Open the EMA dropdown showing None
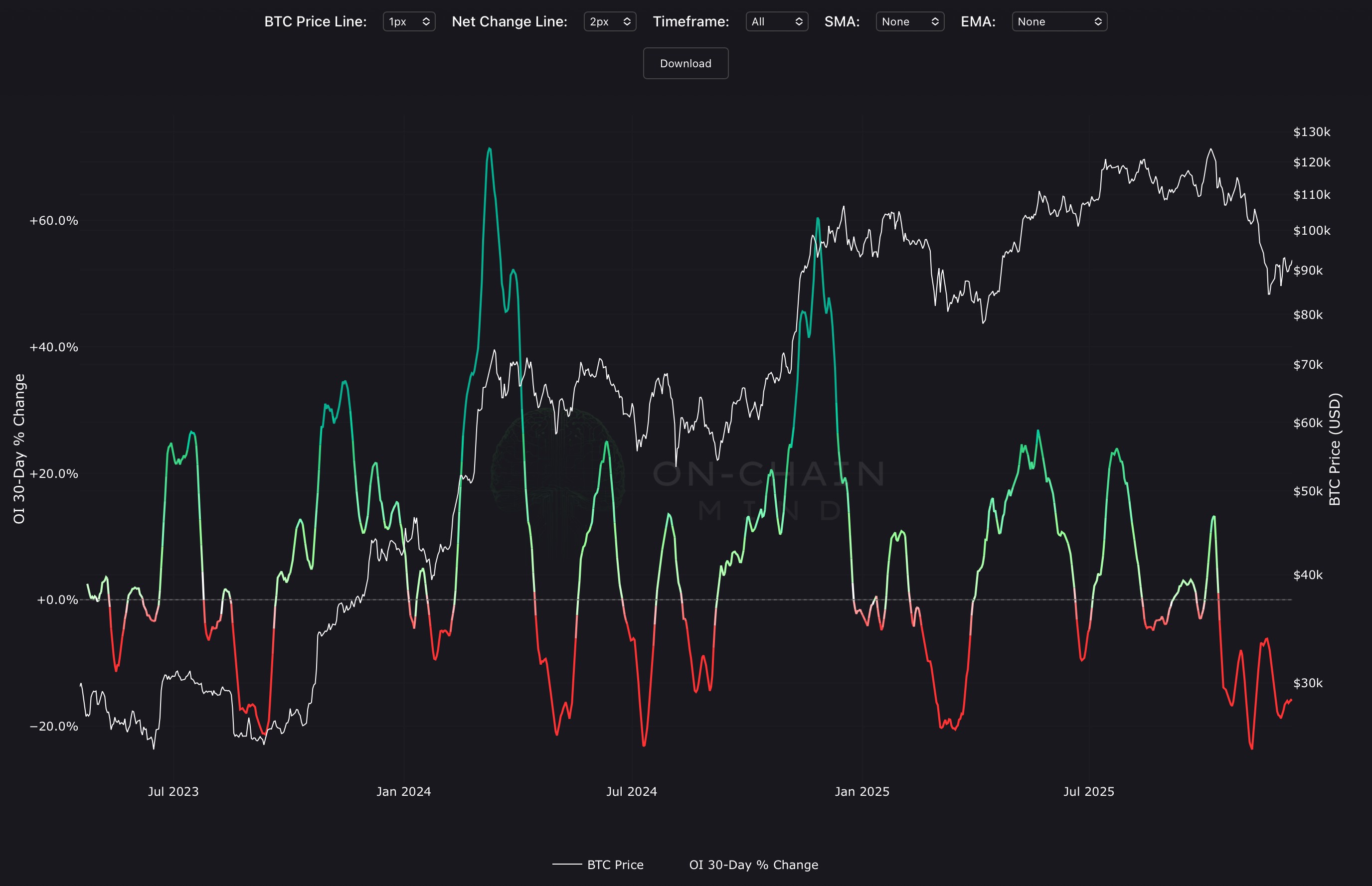 [1059, 22]
